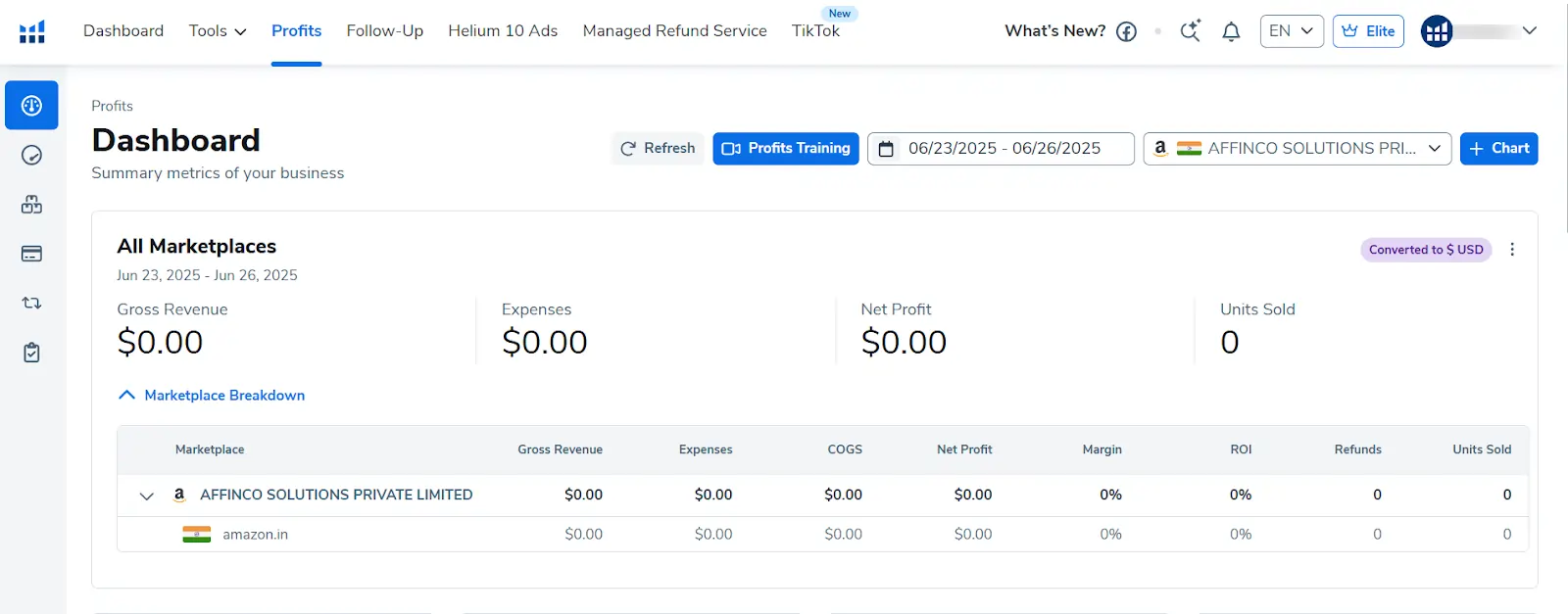Click the Facebook icon beside What's New
1568x614 pixels.
(x=1127, y=31)
